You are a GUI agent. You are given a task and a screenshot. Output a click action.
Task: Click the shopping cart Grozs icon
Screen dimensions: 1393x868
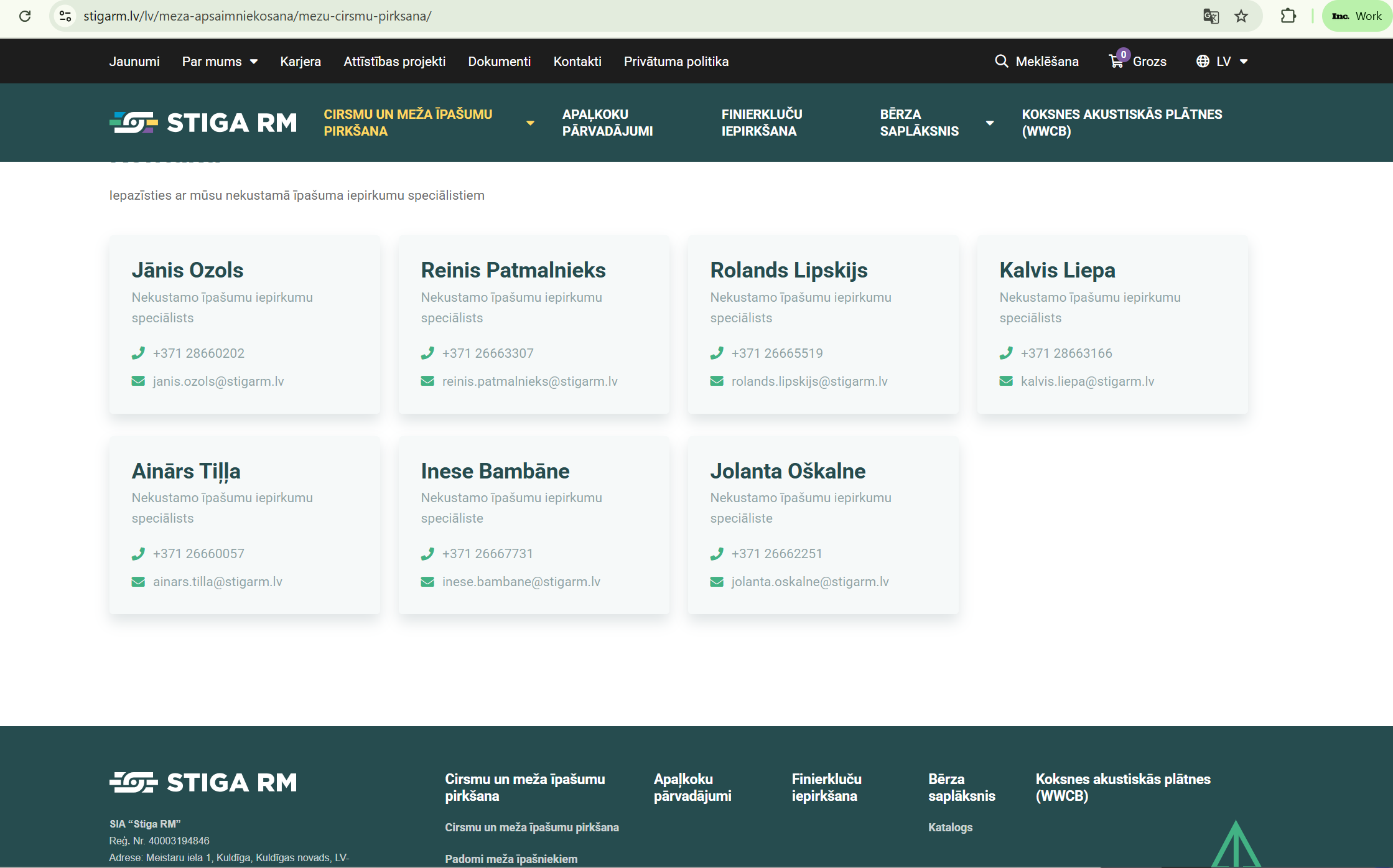pos(1117,61)
